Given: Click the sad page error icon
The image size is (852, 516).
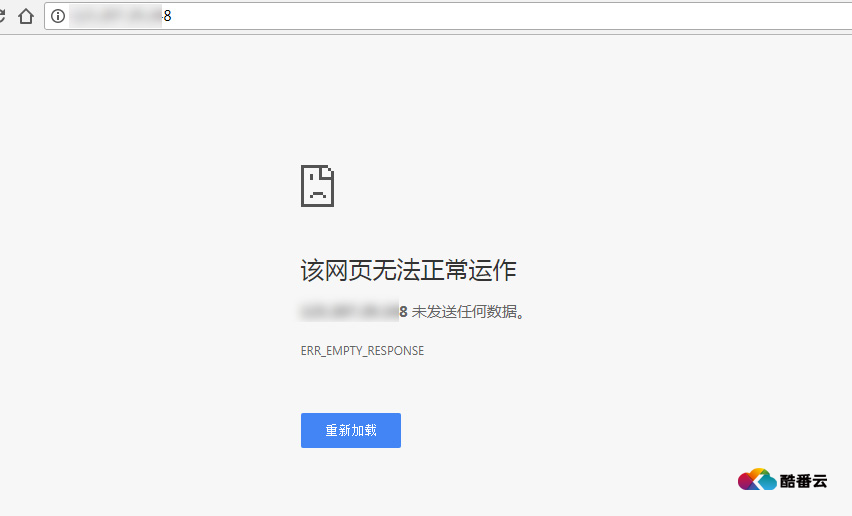Looking at the screenshot, I should coord(317,186).
